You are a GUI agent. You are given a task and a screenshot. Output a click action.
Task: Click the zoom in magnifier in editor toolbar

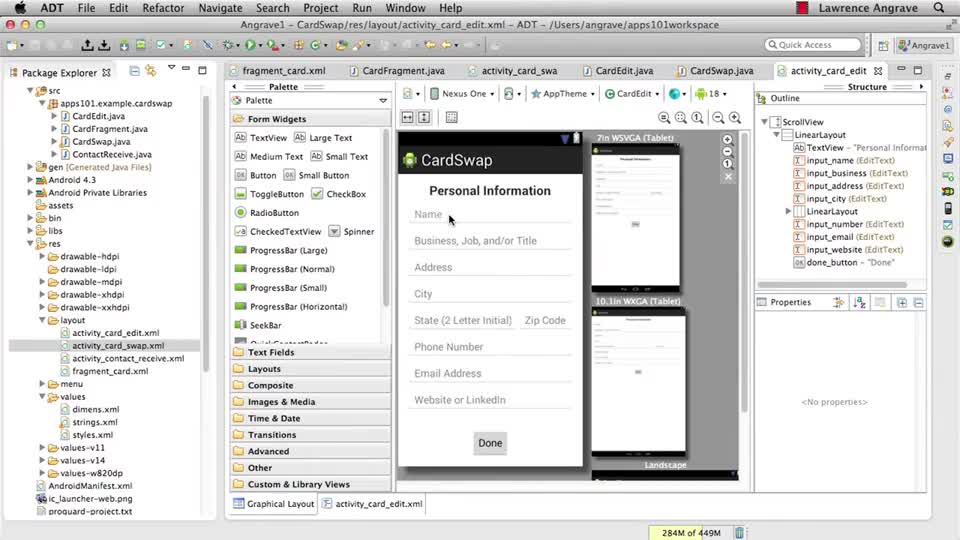pos(735,118)
